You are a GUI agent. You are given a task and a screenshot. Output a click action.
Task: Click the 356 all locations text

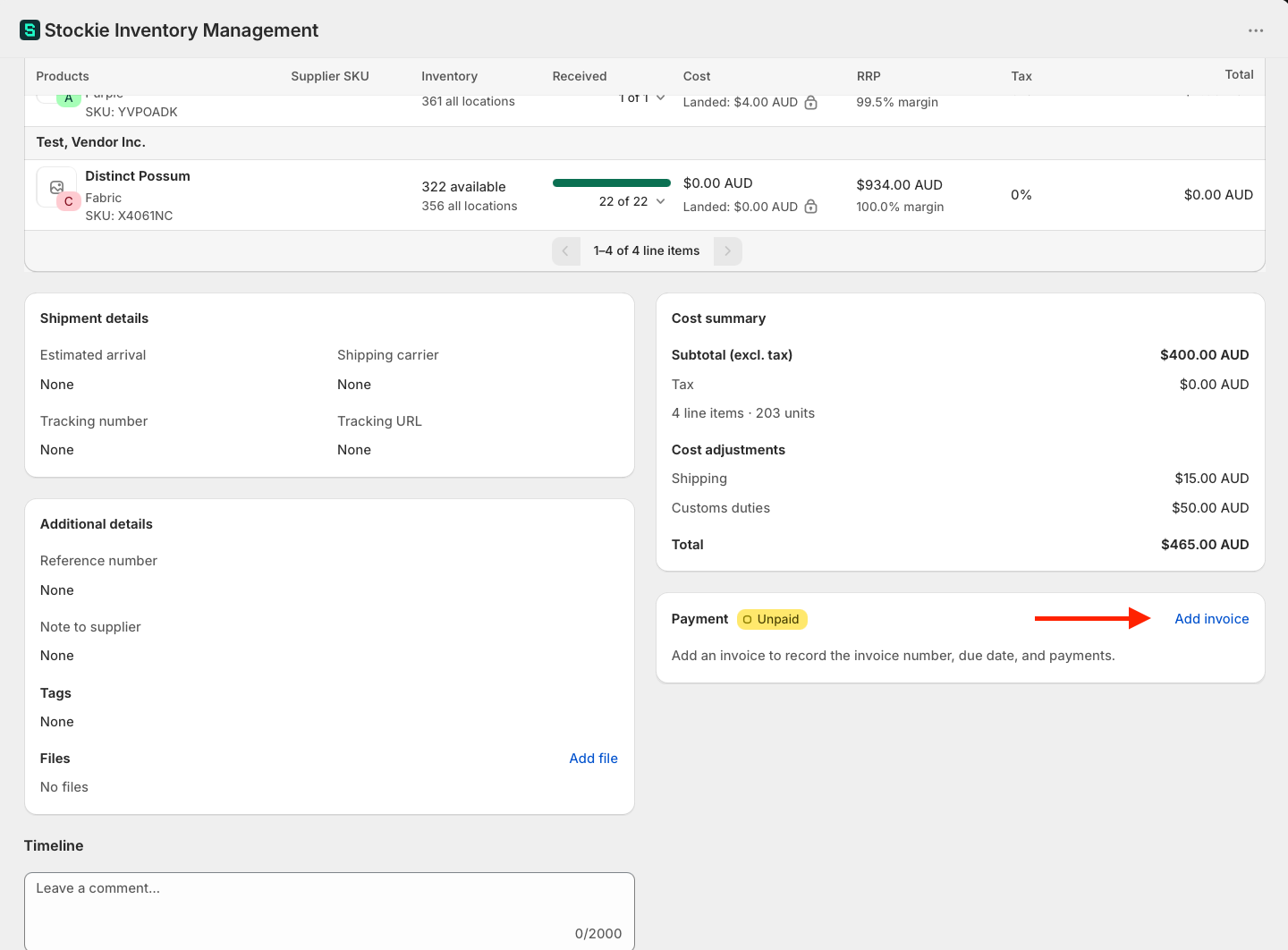[x=470, y=206]
